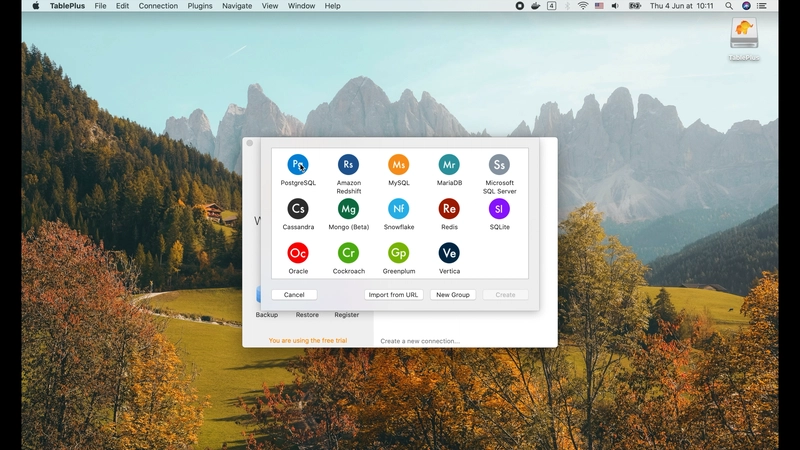Screen dimensions: 800x450
Task: Click the numbered 4 badge menu bar icon
Action: tap(552, 6)
